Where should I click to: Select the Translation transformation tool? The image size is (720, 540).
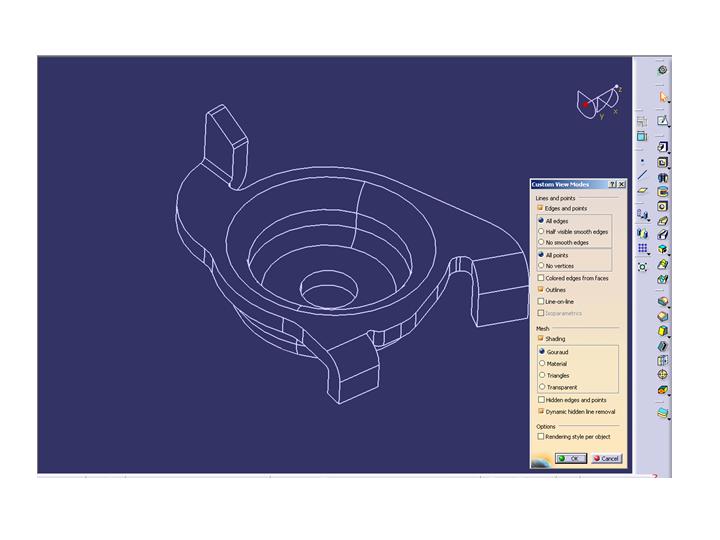642,214
